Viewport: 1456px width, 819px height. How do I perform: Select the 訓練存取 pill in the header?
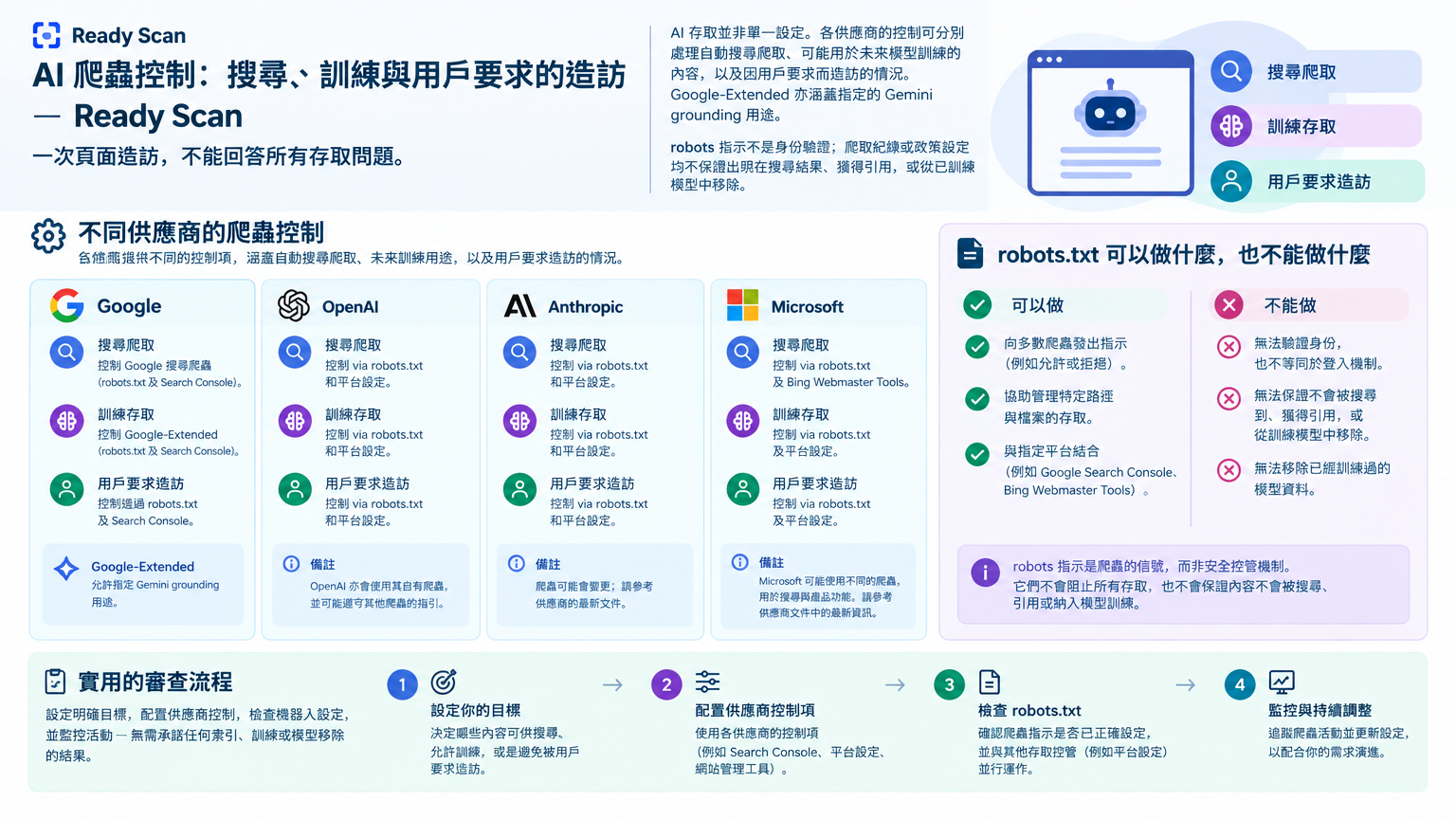(1316, 126)
